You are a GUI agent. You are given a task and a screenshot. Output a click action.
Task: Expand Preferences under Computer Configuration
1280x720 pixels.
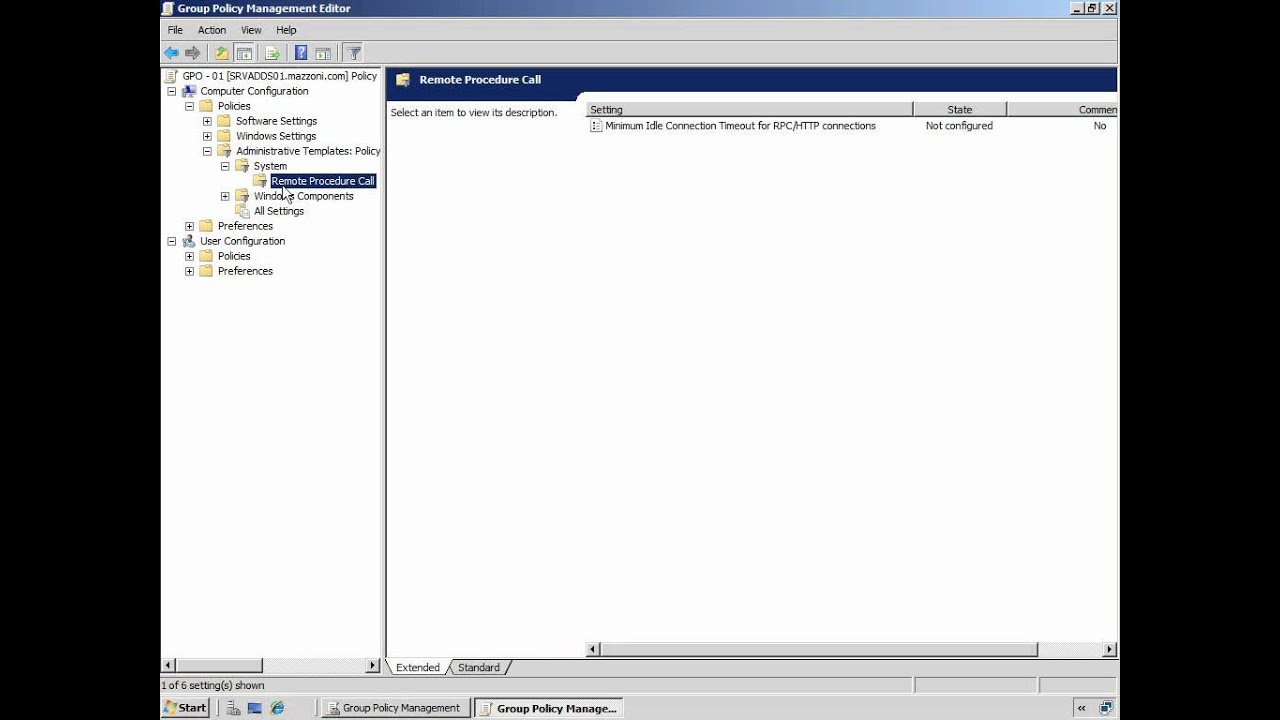click(189, 226)
